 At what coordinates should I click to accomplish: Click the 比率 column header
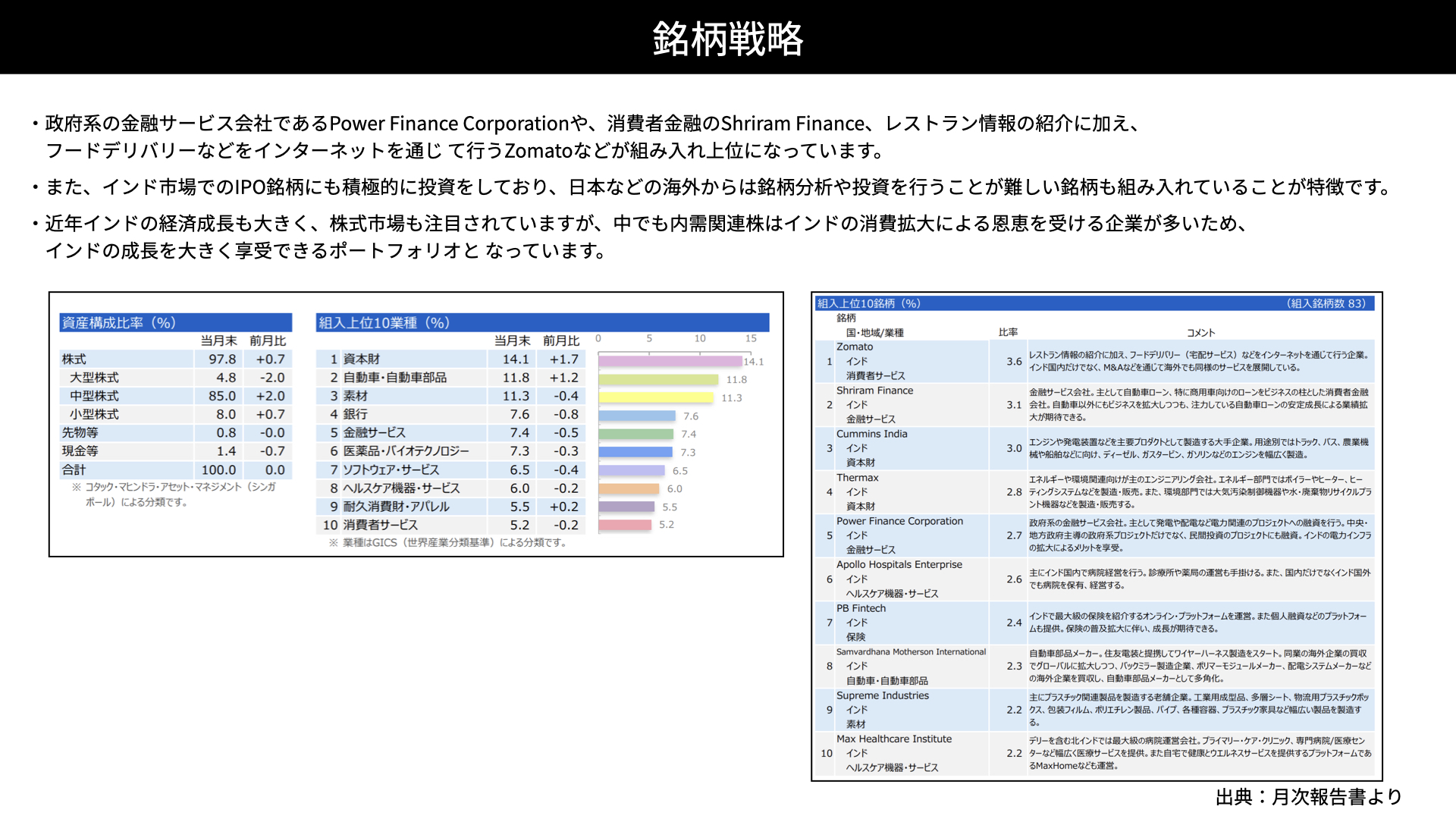click(x=1008, y=333)
